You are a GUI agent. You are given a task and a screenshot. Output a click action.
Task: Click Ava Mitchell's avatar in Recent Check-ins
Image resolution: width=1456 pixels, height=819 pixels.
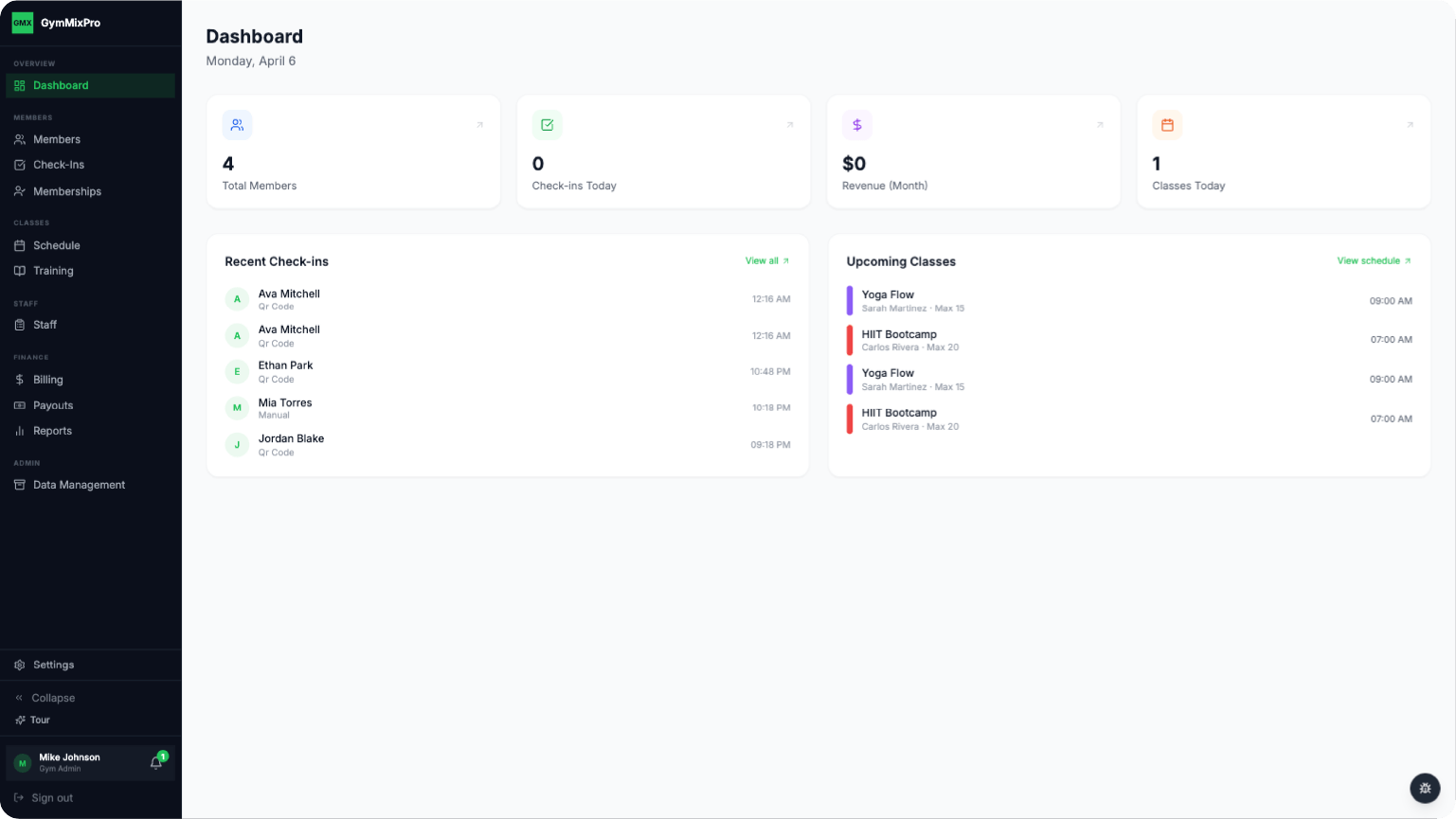tap(237, 299)
